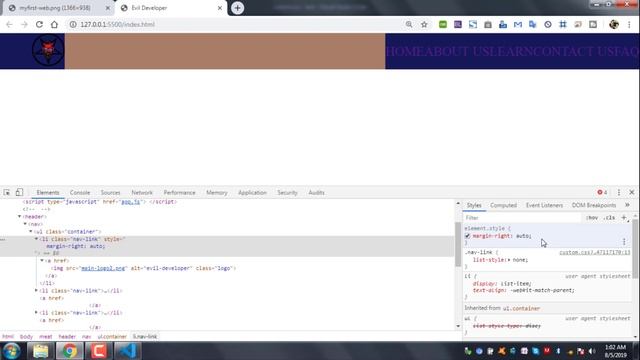
Task: Show more Styles pane tabs with chevron
Action: [627, 205]
